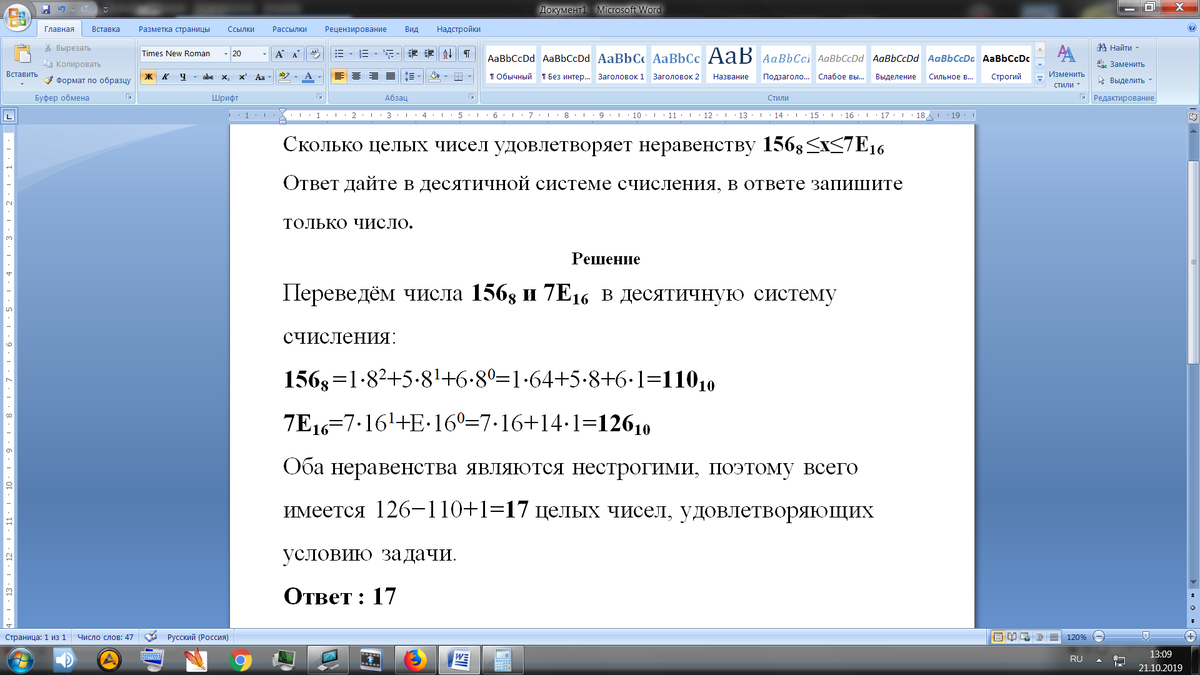Apply strikethrough formatting to selected text

208,77
